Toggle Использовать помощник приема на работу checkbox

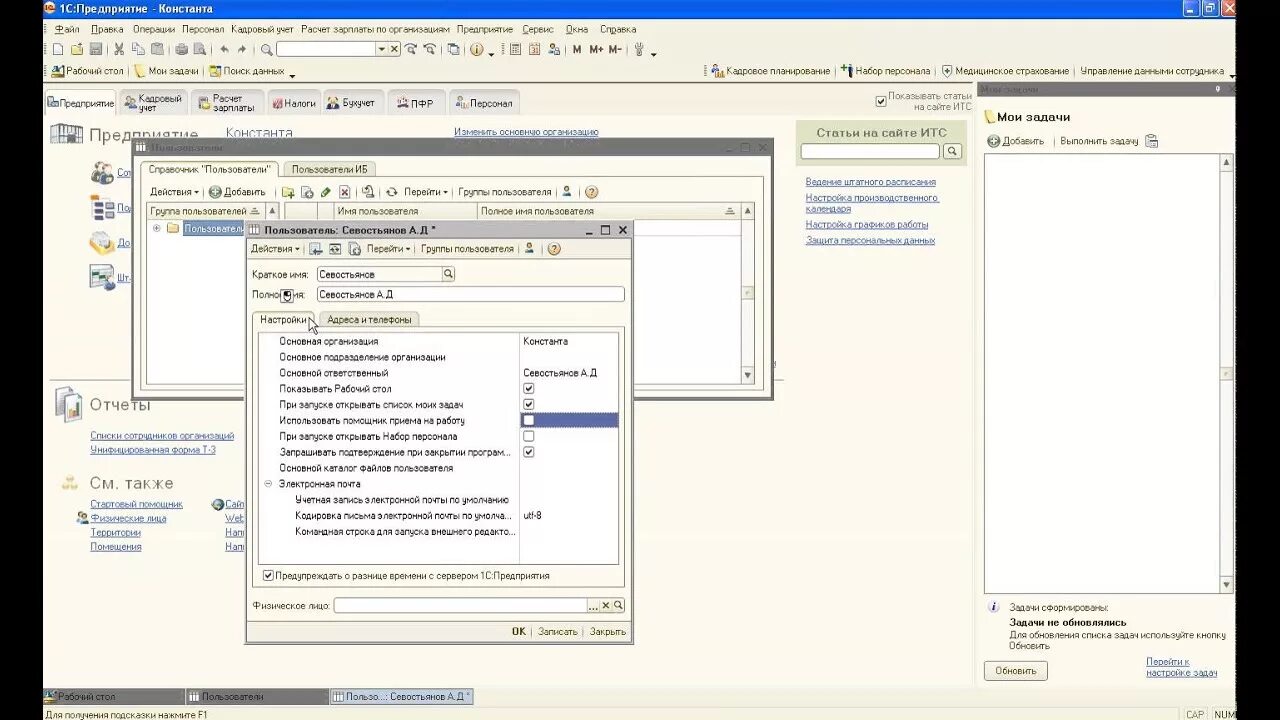pos(528,421)
